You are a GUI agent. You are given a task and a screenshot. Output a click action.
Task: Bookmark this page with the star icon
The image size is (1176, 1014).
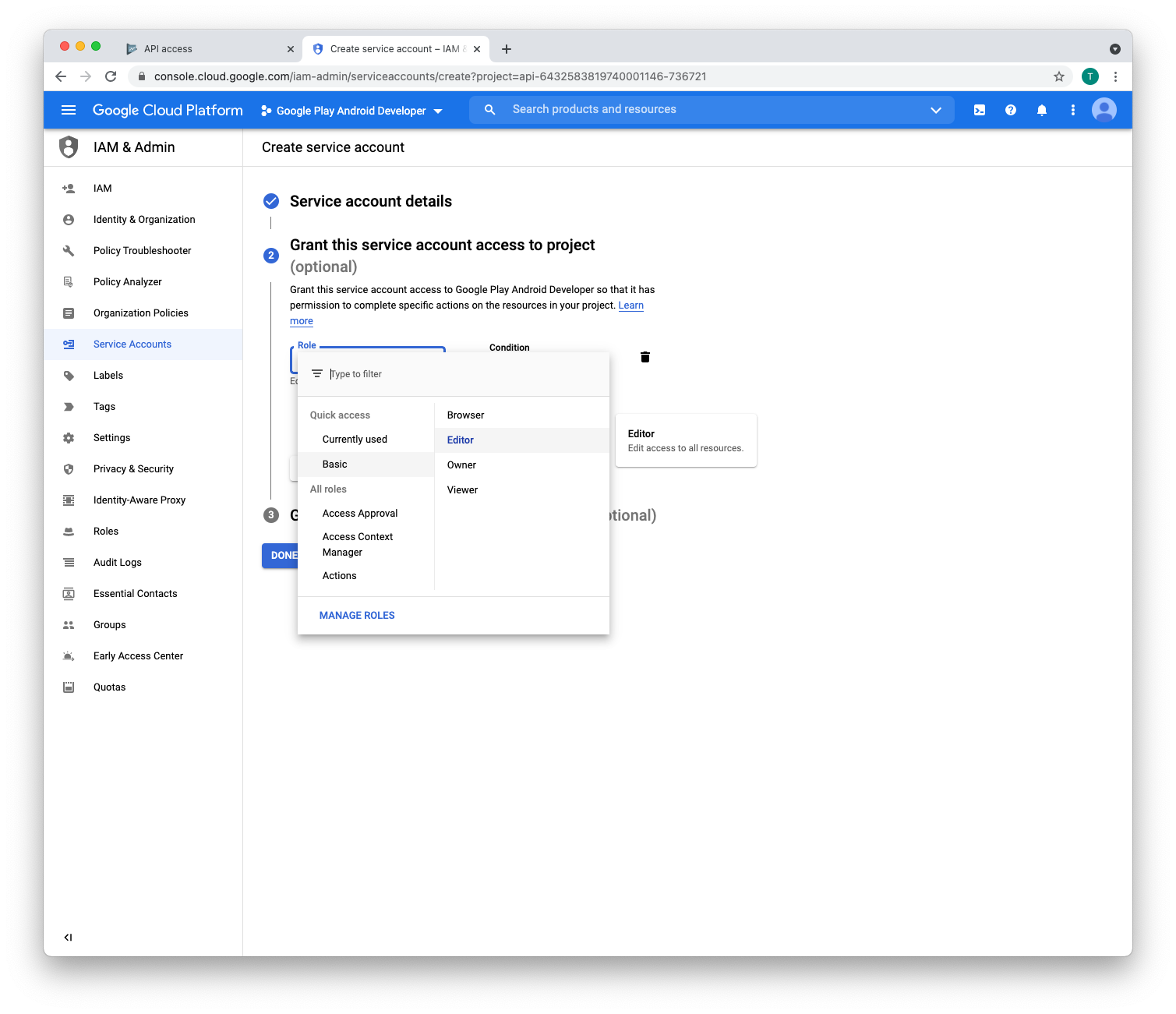tap(1058, 76)
